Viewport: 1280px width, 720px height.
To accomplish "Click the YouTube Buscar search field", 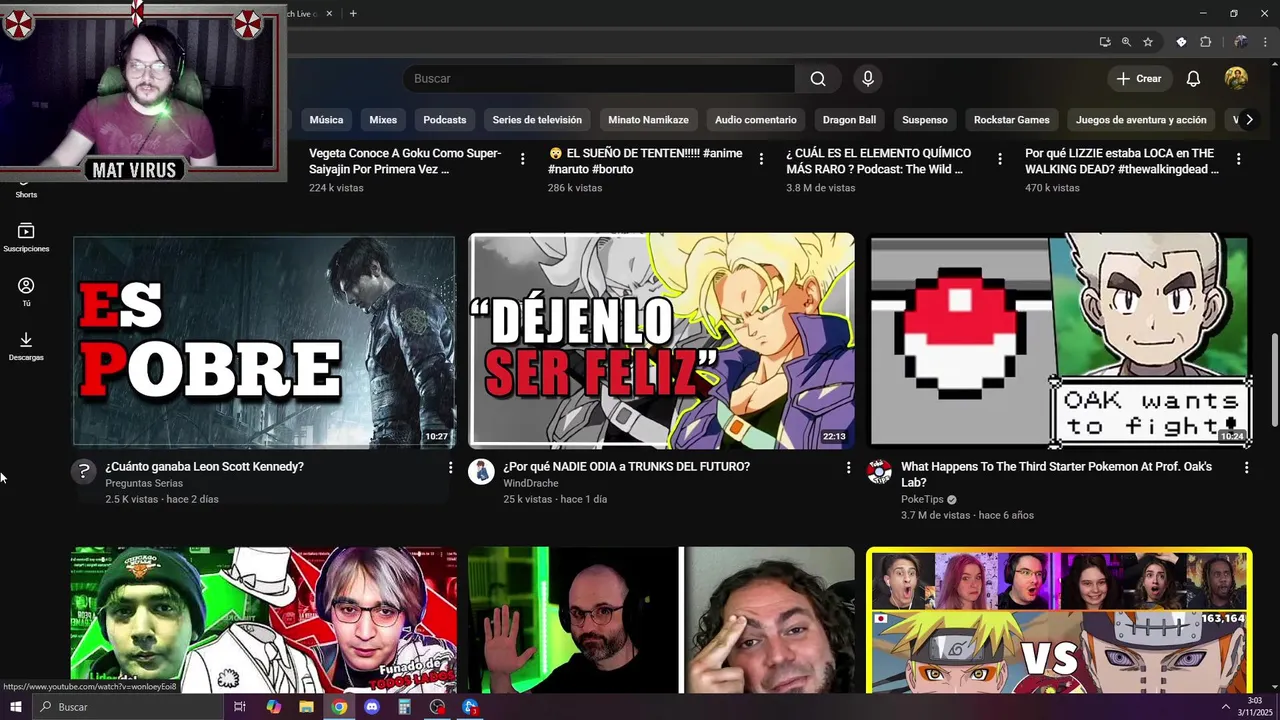I will point(599,79).
